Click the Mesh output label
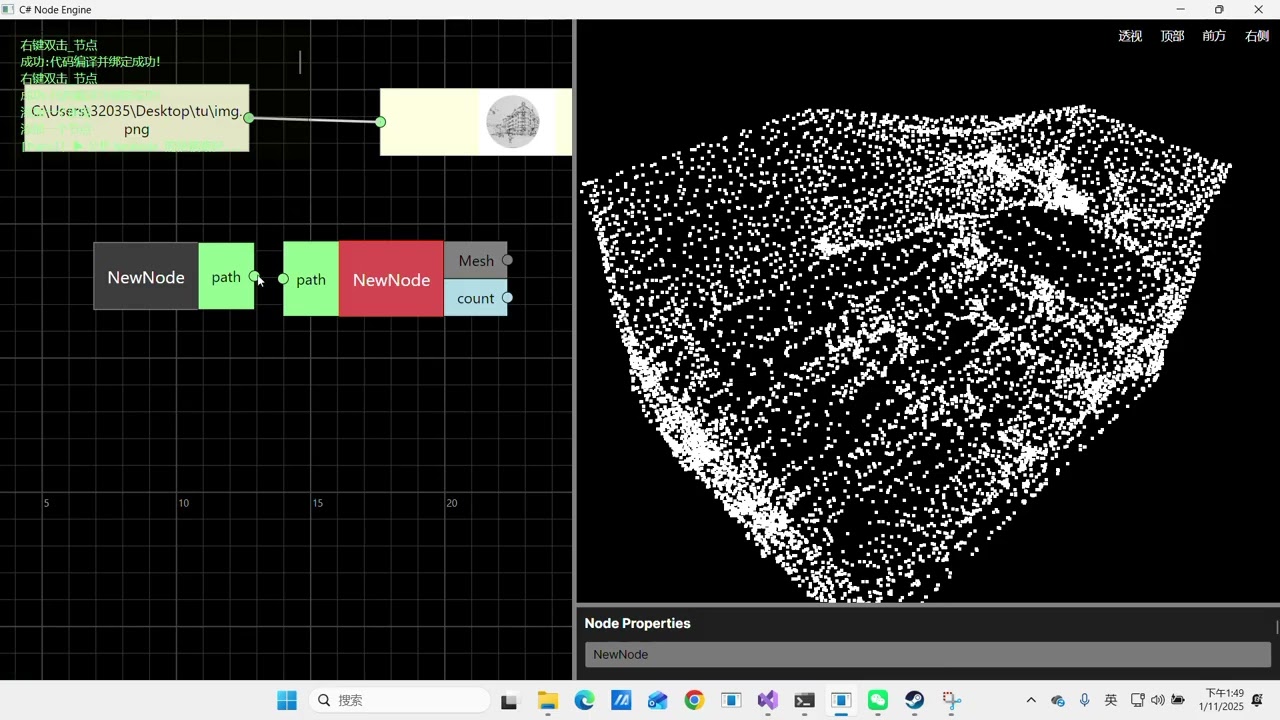 click(476, 260)
